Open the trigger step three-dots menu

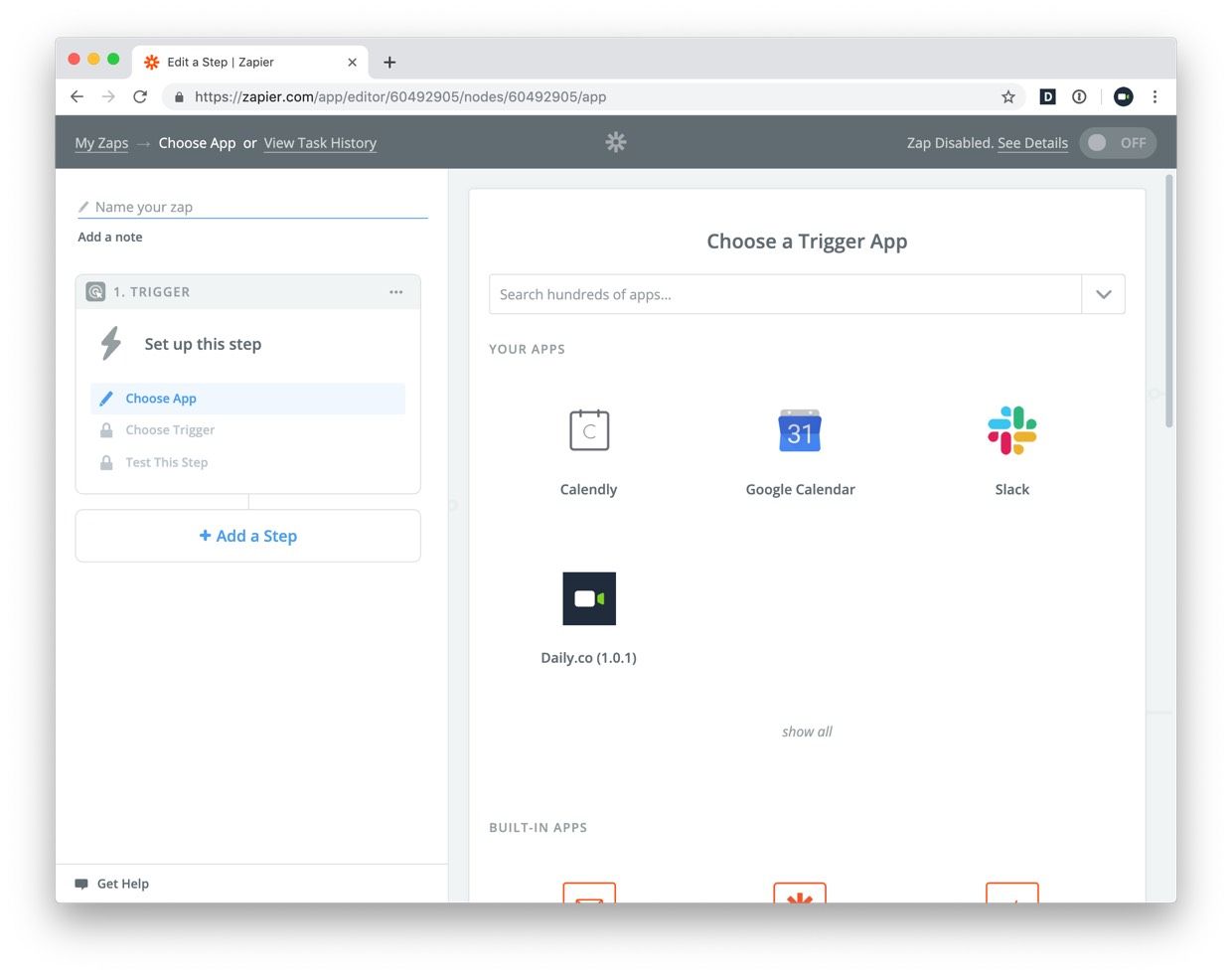(396, 292)
